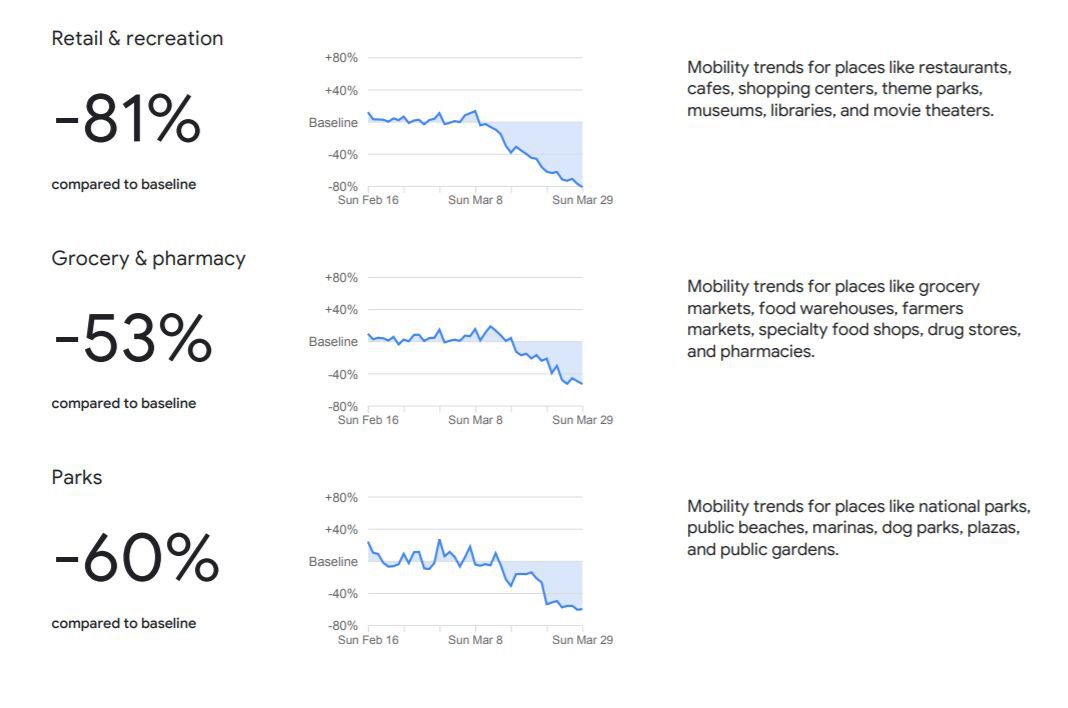Click the +80% label on retail chart
Viewport: 1068px width, 708px height.
coord(341,58)
